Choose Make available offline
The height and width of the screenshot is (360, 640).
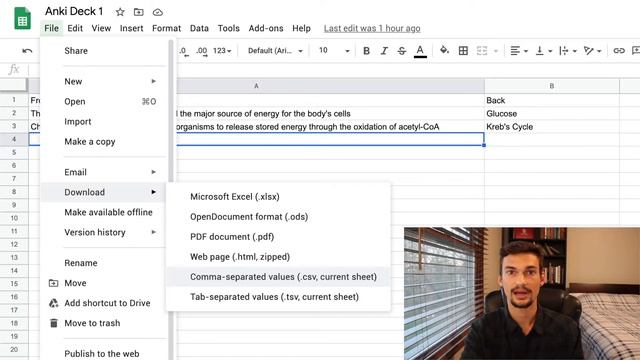104,212
